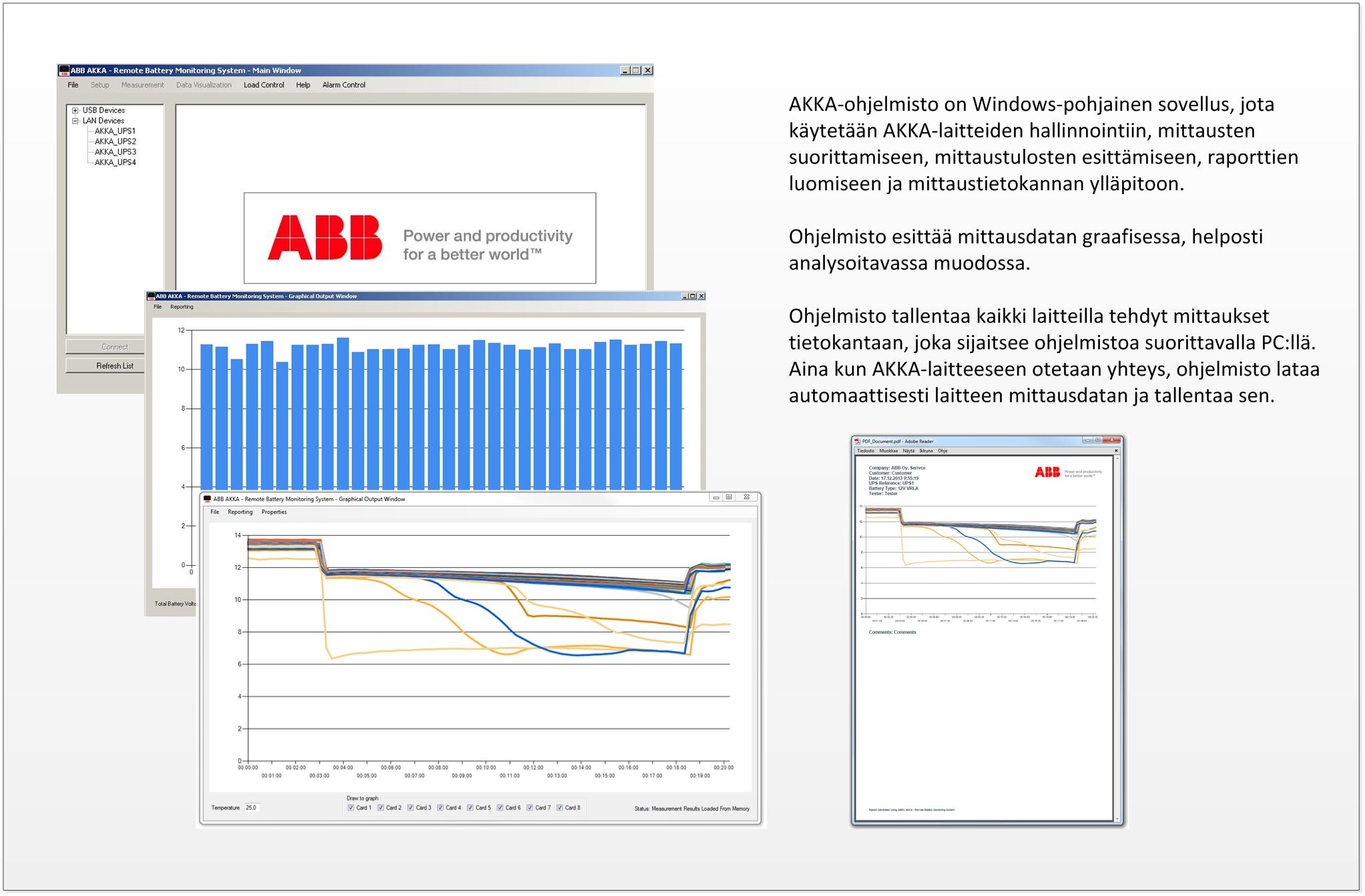Click the ABB logo in PDF report
Image resolution: width=1365 pixels, height=896 pixels.
[x=1047, y=472]
